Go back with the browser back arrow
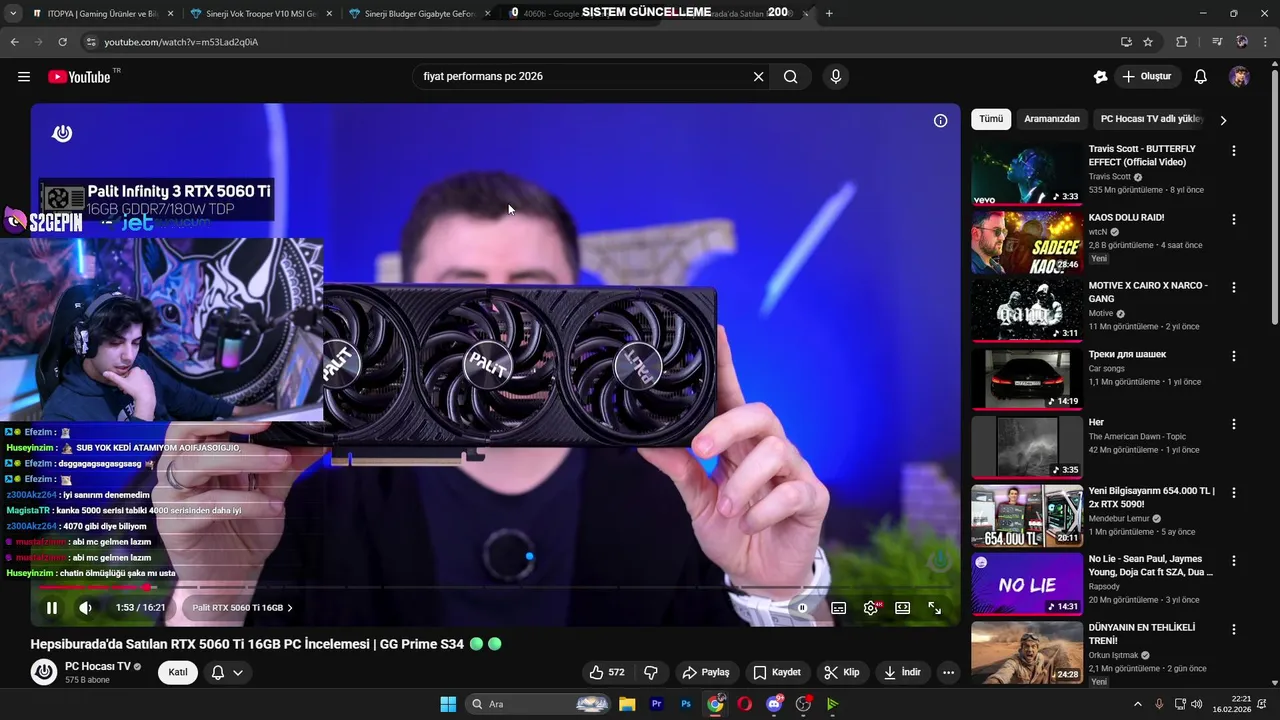1280x720 pixels. (14, 42)
